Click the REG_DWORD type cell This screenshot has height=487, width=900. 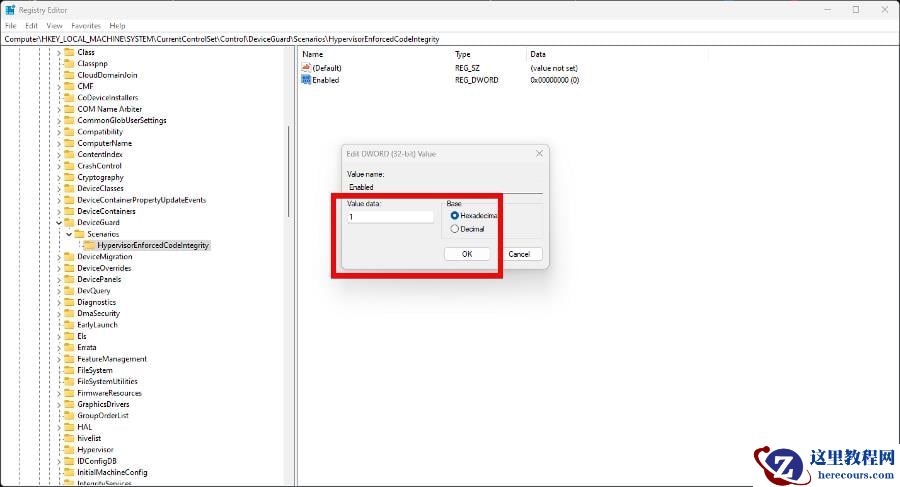(476, 80)
